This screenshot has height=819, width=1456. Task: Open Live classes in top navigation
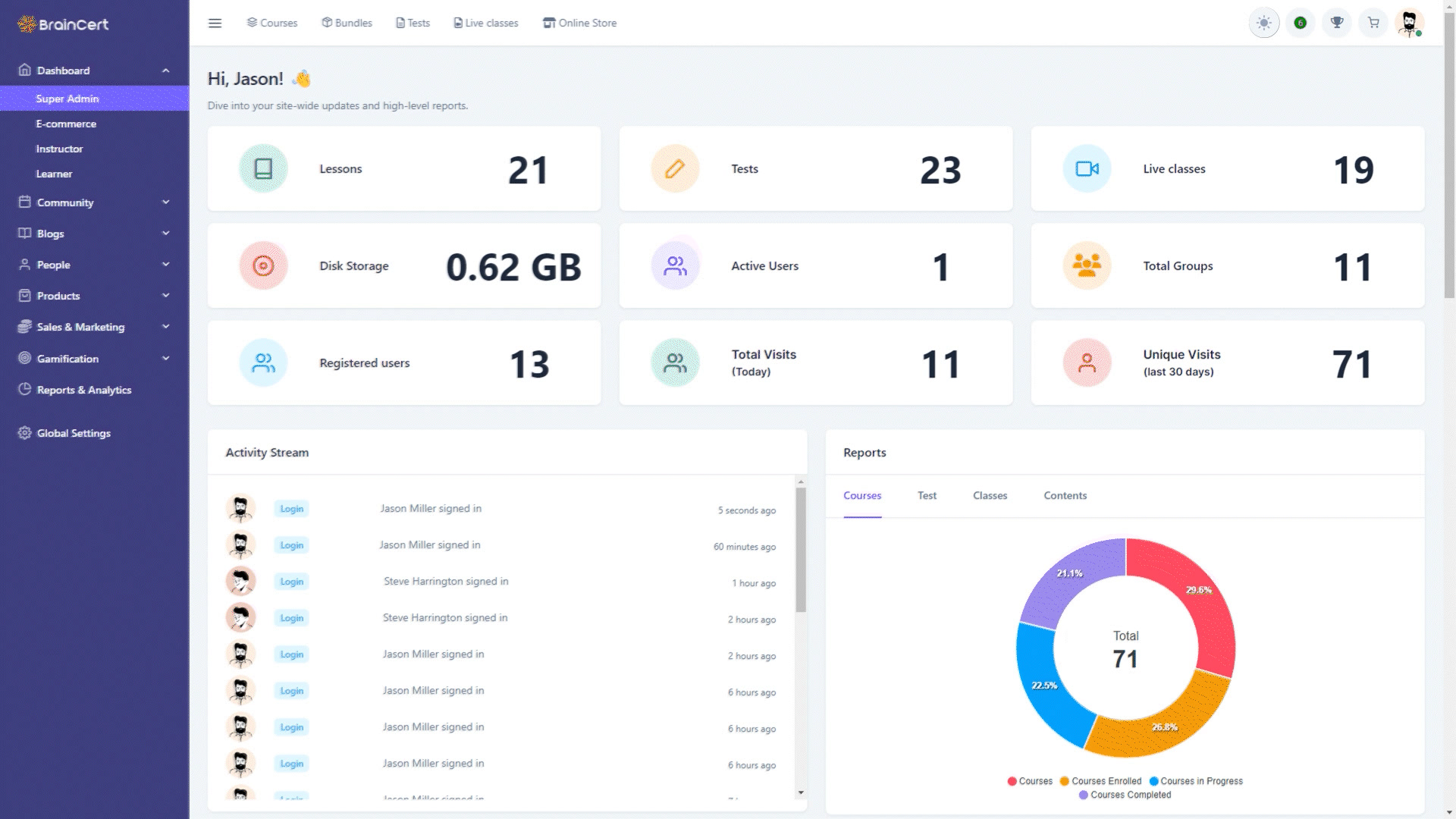coord(485,23)
